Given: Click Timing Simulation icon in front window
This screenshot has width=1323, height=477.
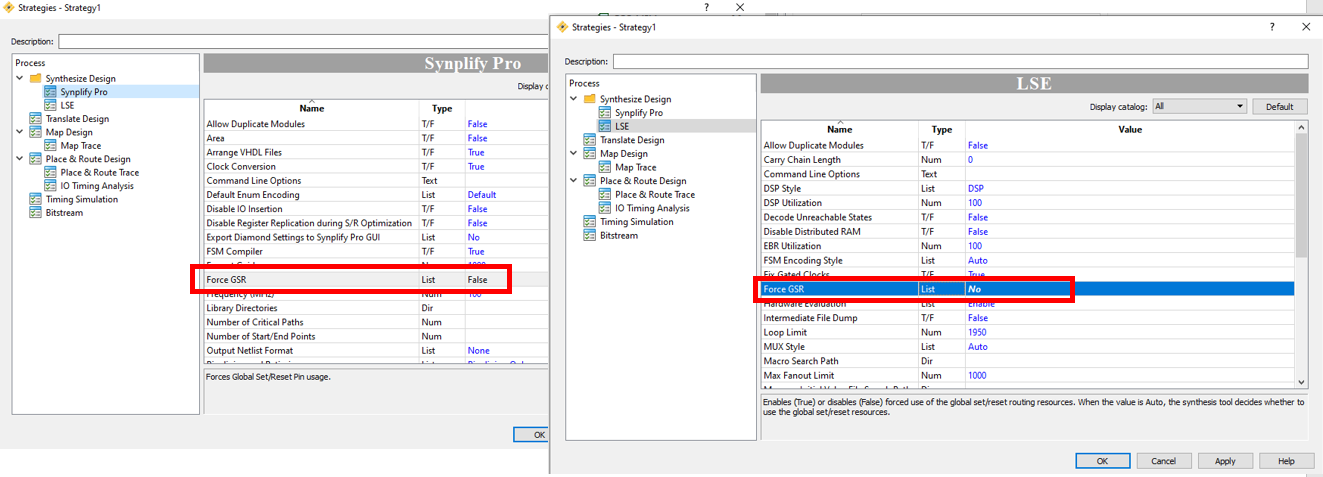Looking at the screenshot, I should pyautogui.click(x=590, y=222).
